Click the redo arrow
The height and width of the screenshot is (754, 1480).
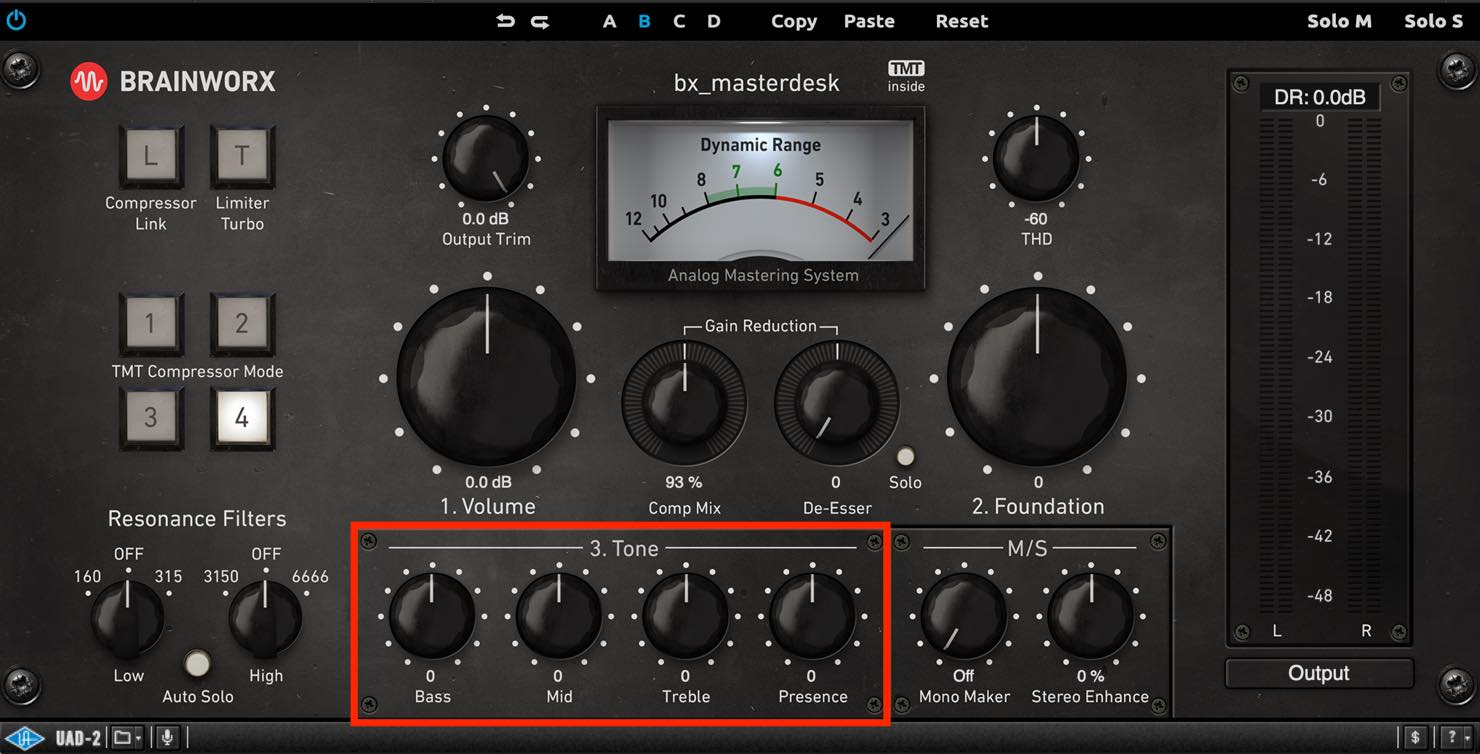point(540,21)
